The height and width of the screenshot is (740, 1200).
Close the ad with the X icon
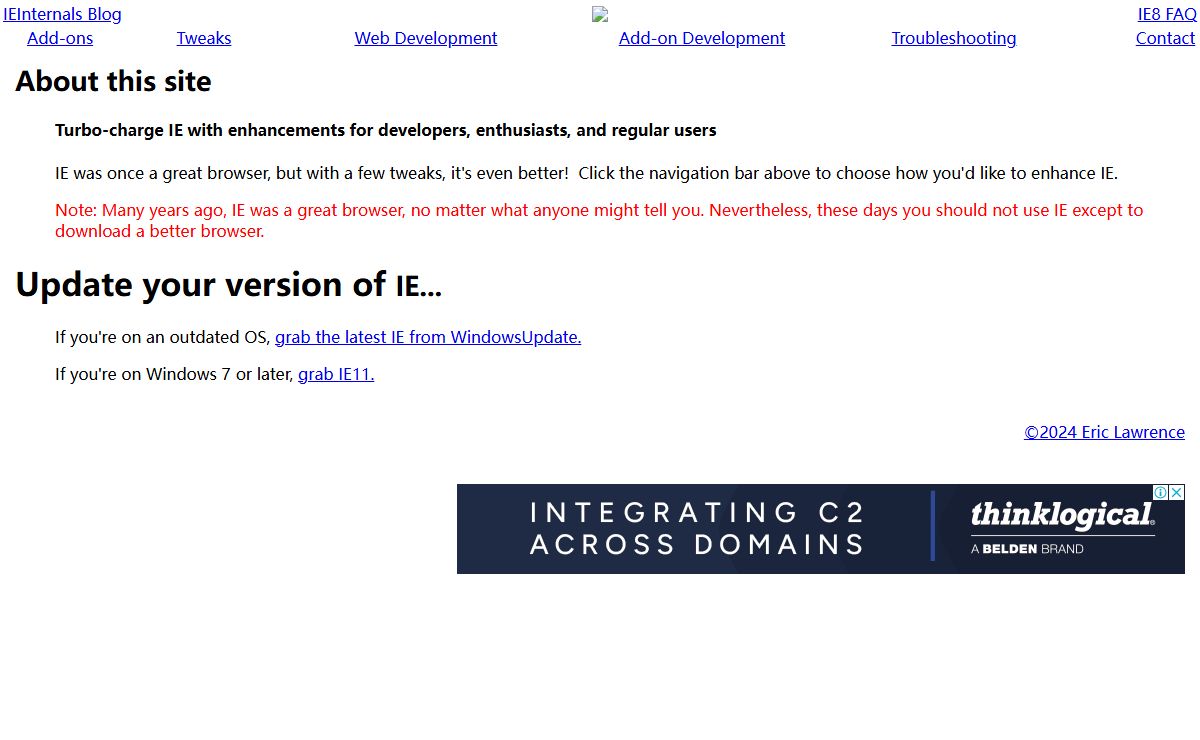tap(1177, 492)
